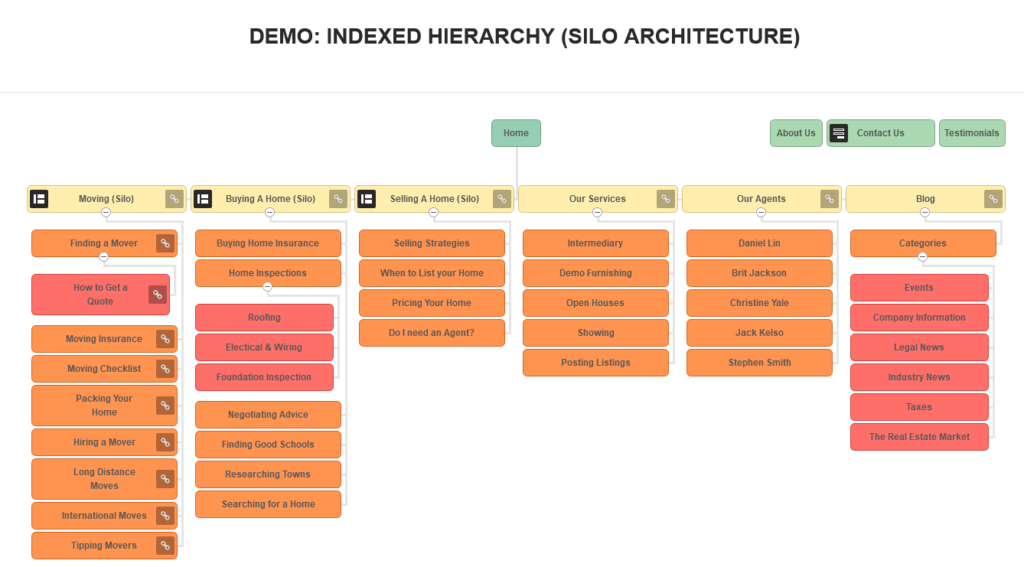Image resolution: width=1024 pixels, height=567 pixels.
Task: Click the link icon on the Blog node
Action: [x=993, y=199]
